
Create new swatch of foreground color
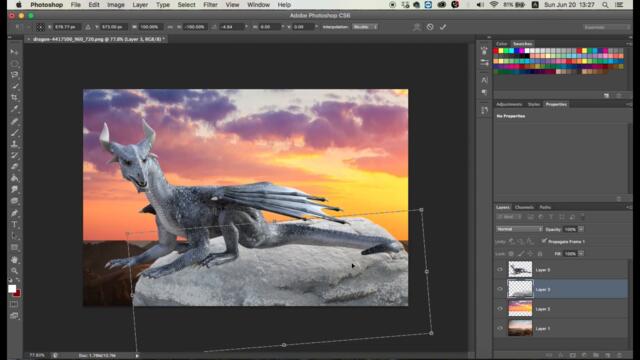607,95
